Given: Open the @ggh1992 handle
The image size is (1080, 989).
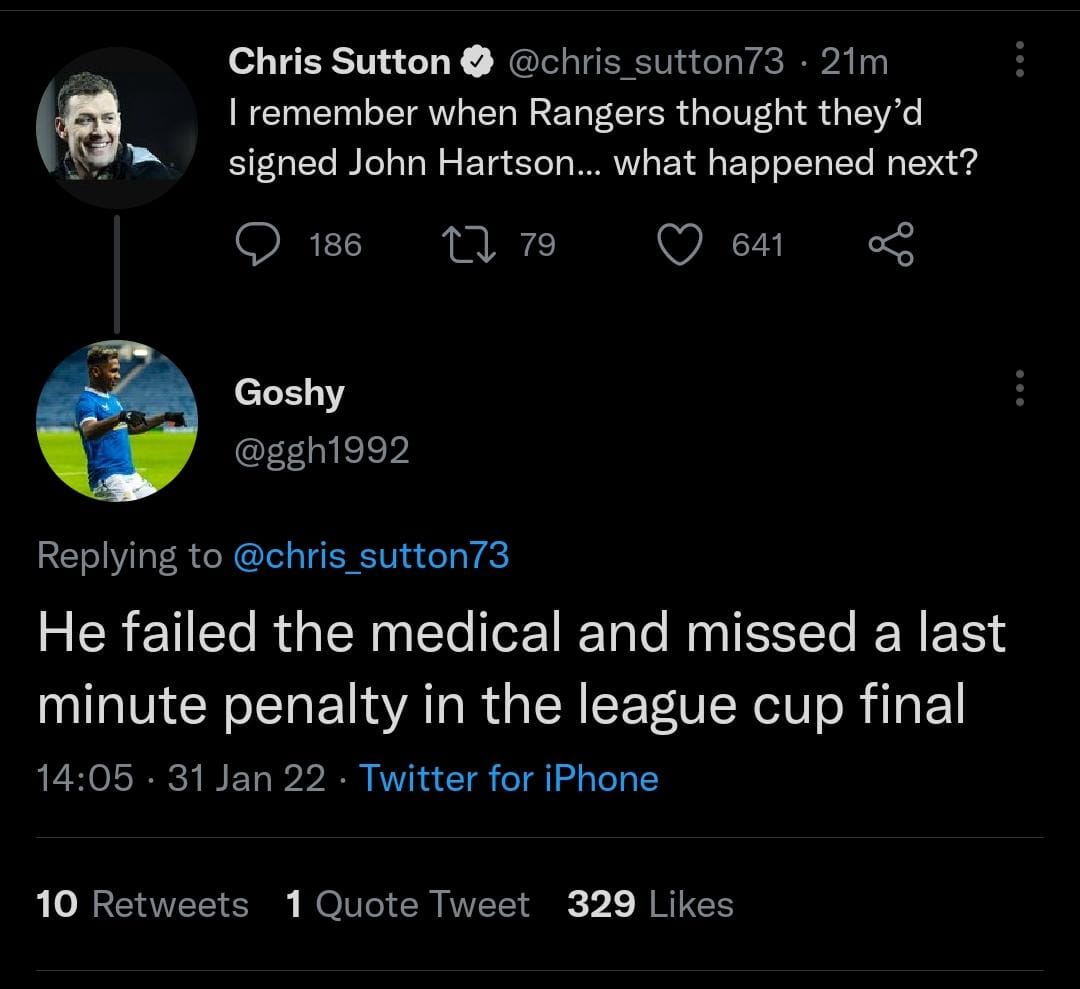Looking at the screenshot, I should coord(321,451).
